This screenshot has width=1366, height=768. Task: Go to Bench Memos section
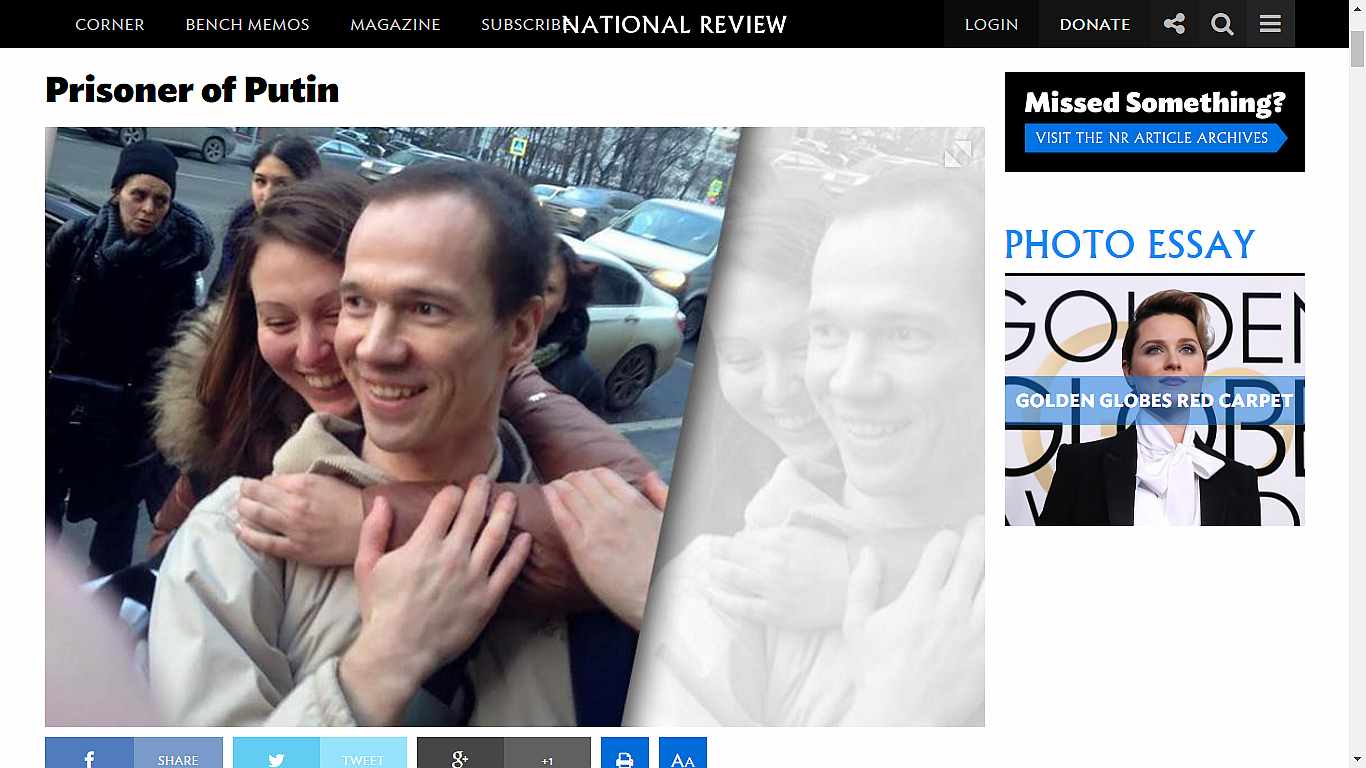[247, 24]
